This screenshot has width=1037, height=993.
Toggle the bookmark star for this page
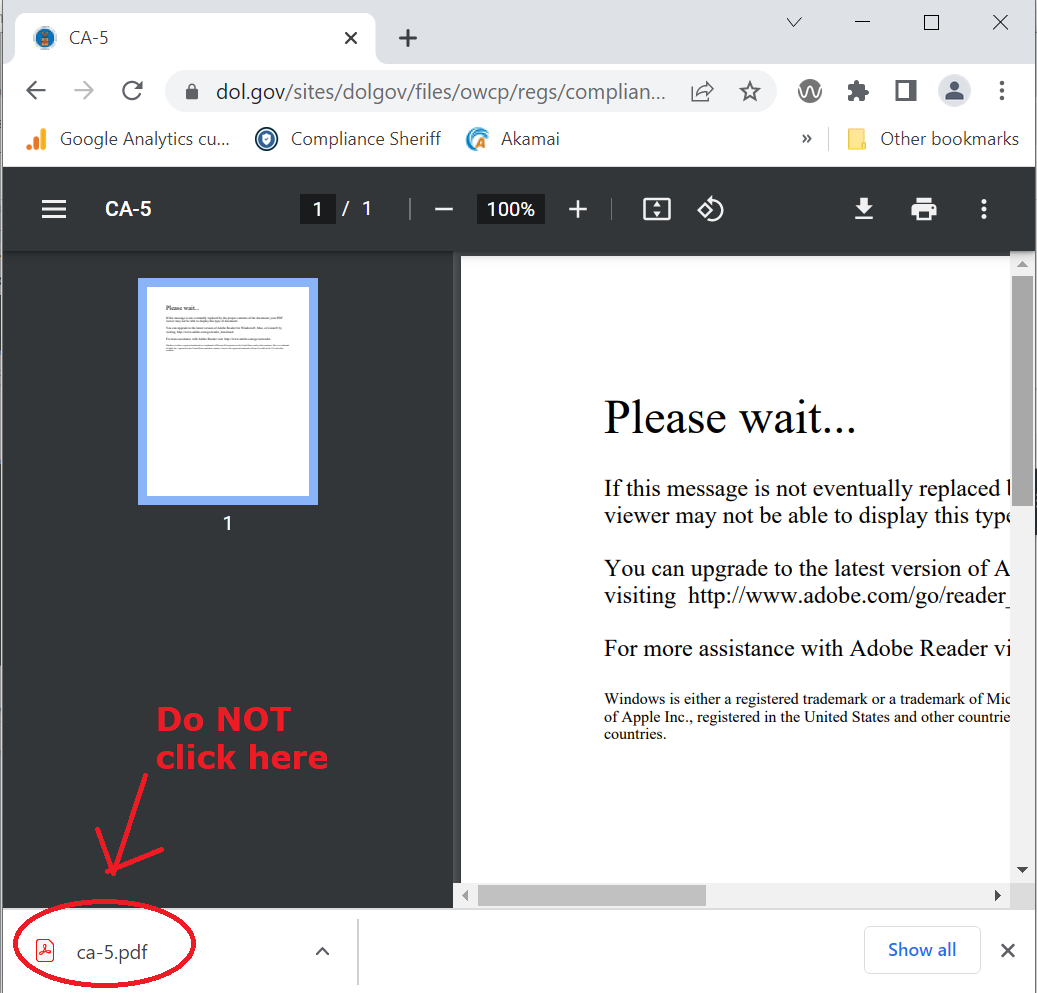750,90
